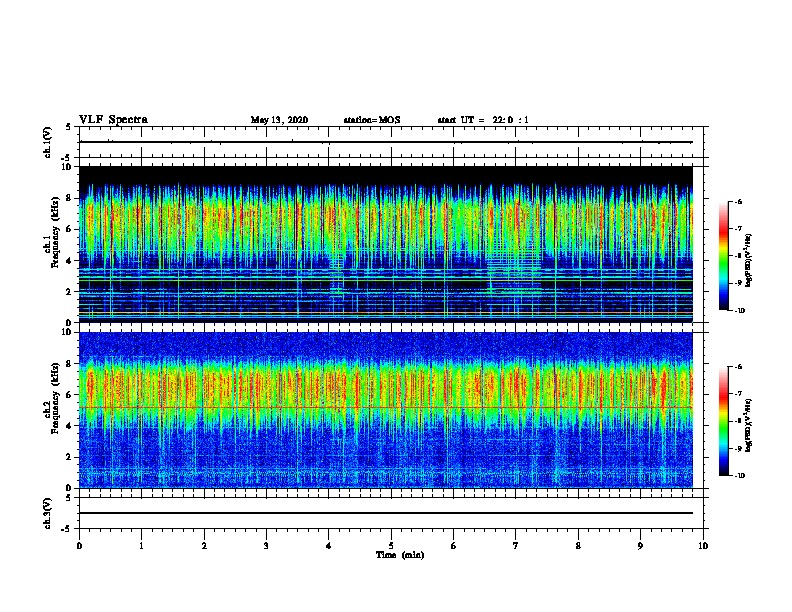The width and height of the screenshot is (792, 612).
Task: Click the ch.2 frequency axis "4" tick label
Action: 69,426
